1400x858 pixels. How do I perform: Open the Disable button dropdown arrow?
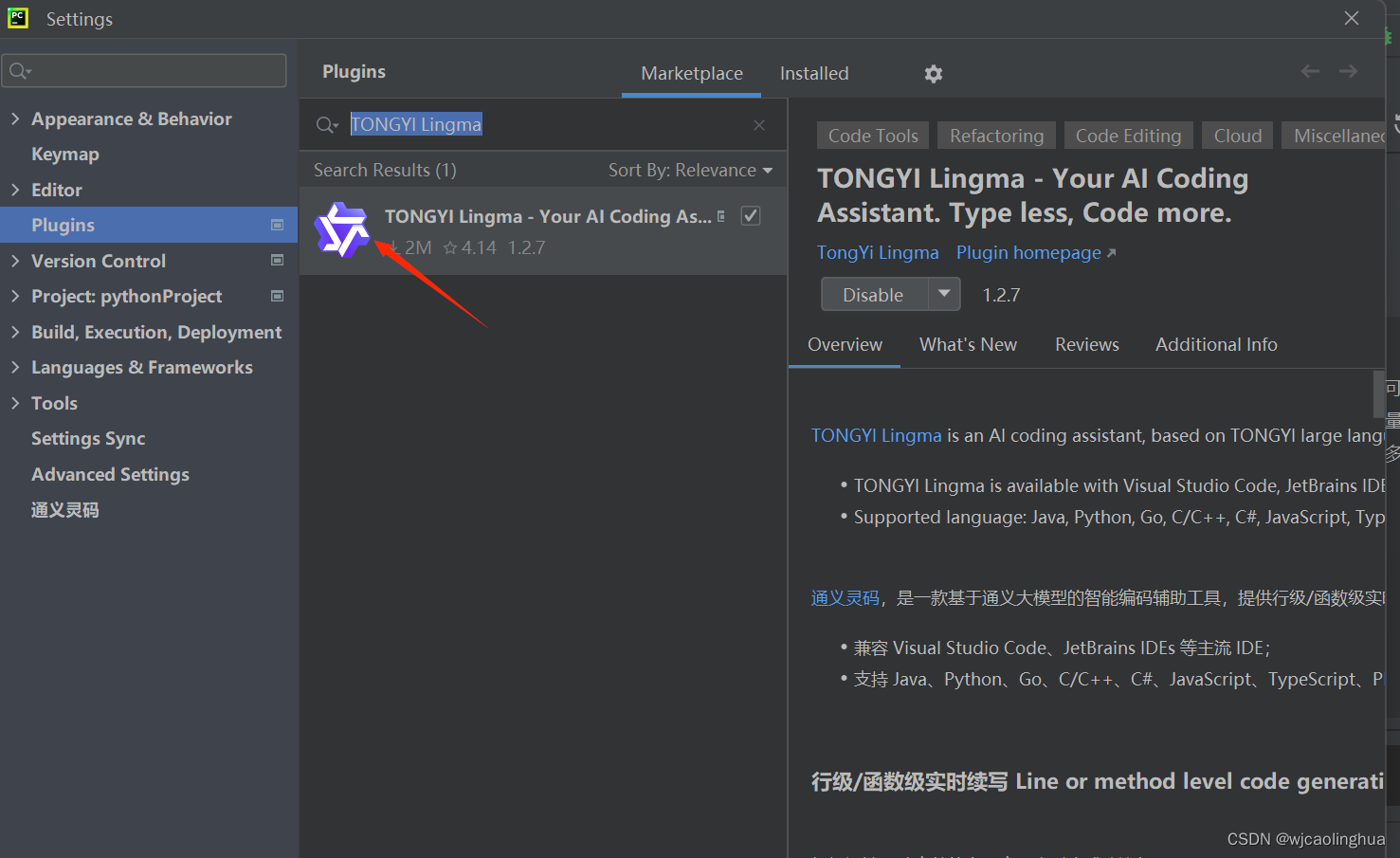(x=944, y=294)
